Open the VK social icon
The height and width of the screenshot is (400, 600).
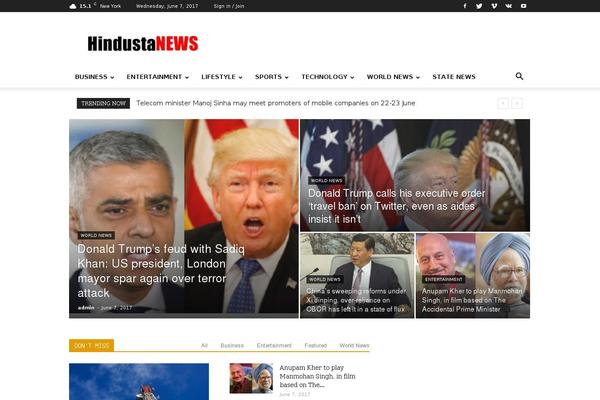509,6
